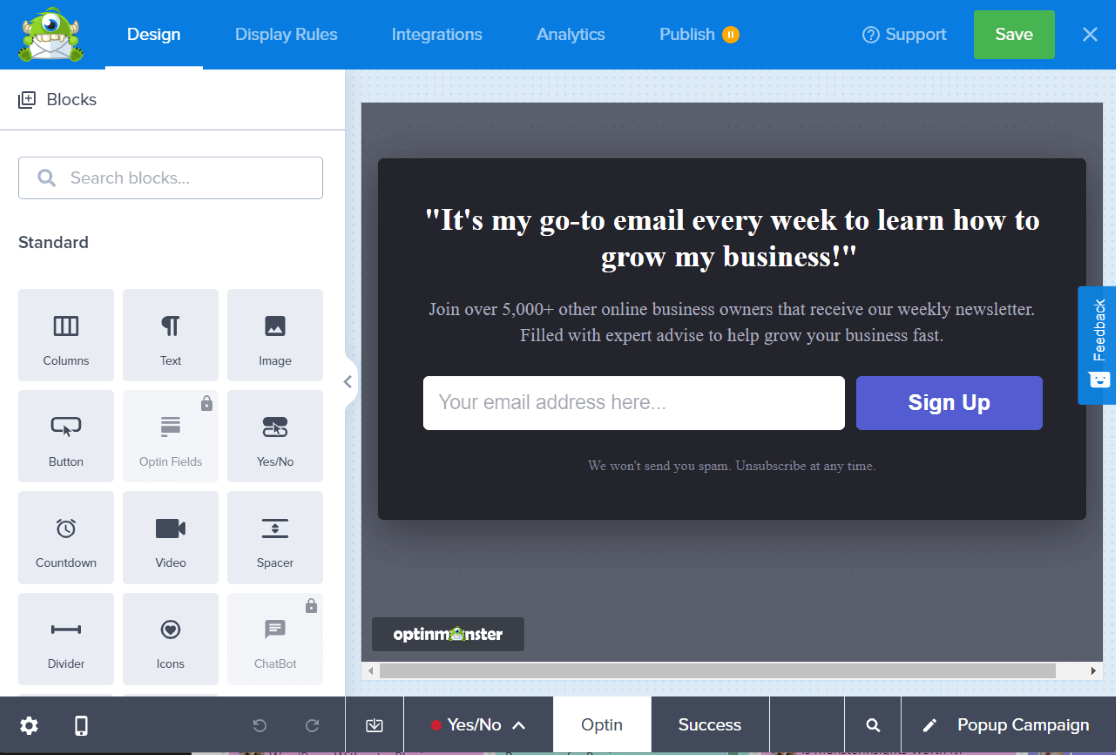Click the Sign Up button
This screenshot has height=755, width=1116.
point(948,402)
